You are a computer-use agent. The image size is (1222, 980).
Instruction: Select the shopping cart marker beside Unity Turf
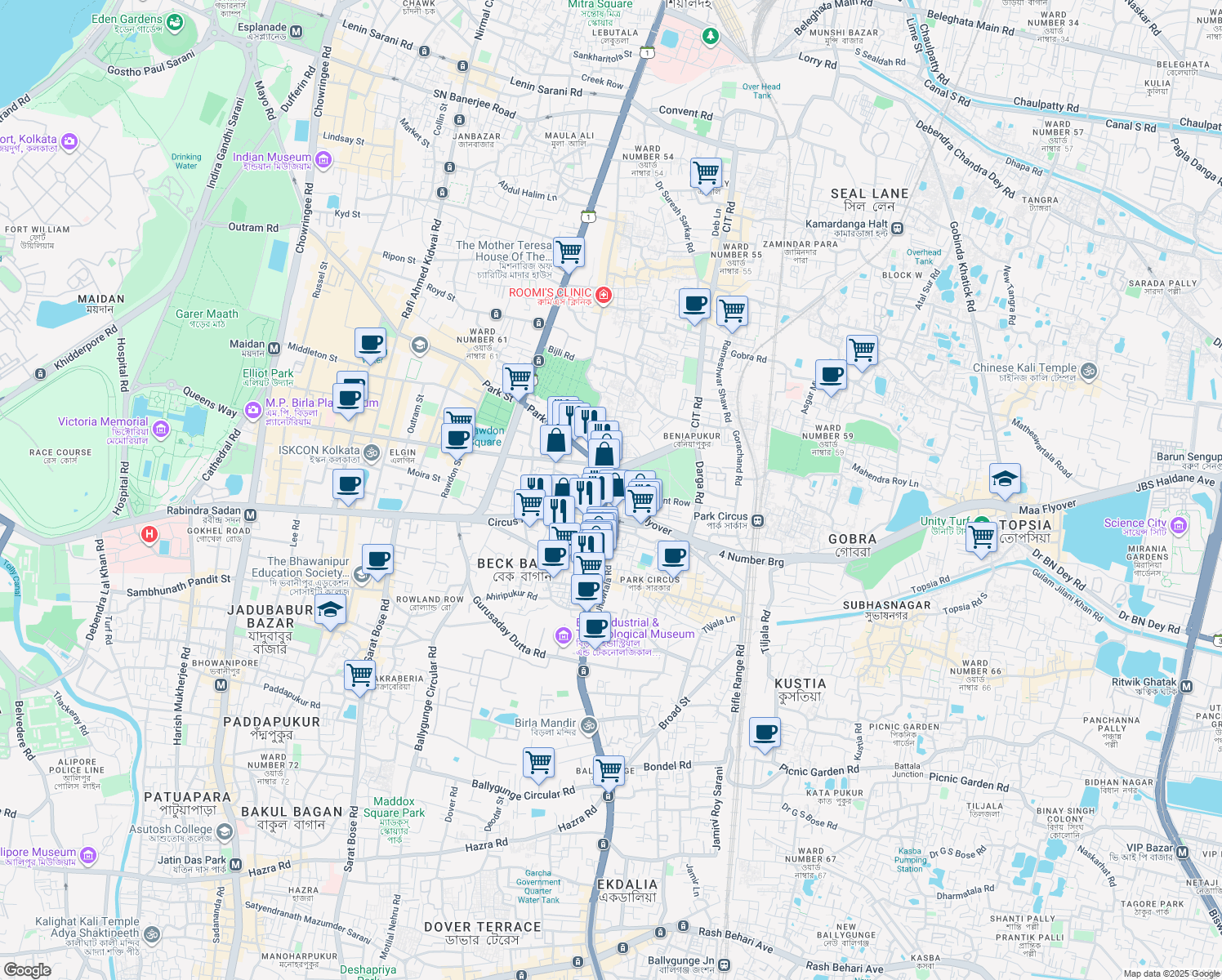[x=981, y=538]
